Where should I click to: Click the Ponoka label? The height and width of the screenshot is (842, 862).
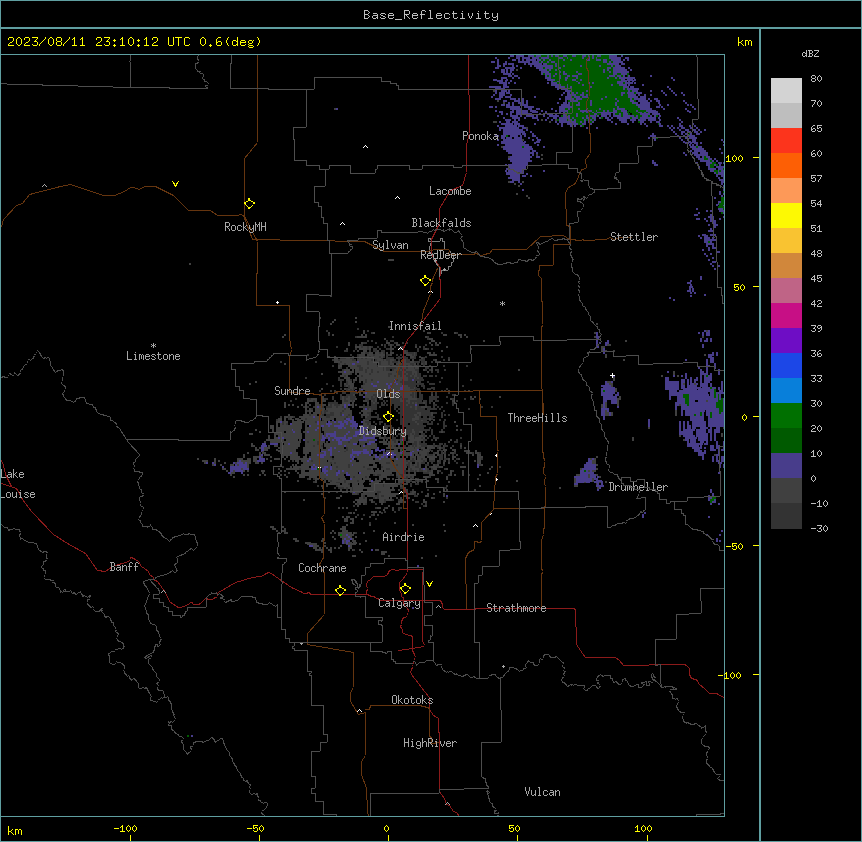point(480,136)
